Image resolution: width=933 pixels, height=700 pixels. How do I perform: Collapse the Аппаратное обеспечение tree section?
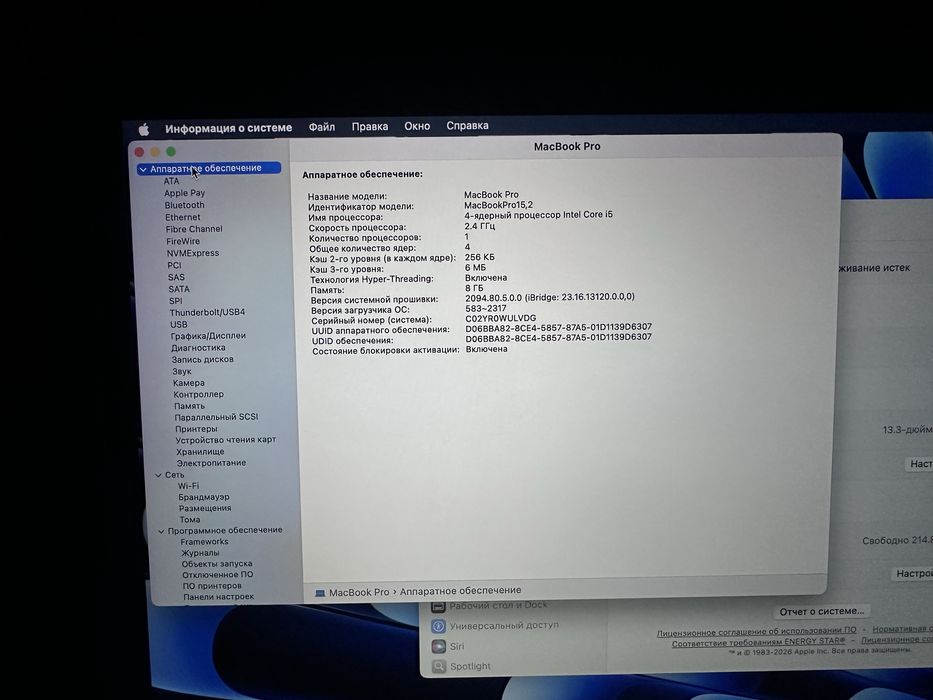tap(143, 170)
